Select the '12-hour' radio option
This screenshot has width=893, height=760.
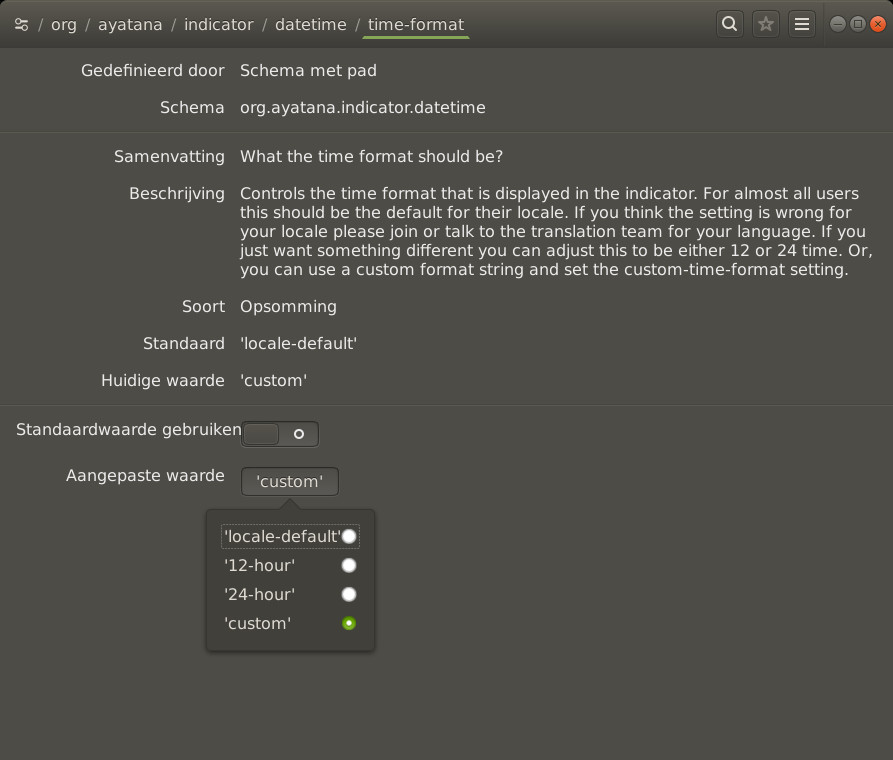348,565
